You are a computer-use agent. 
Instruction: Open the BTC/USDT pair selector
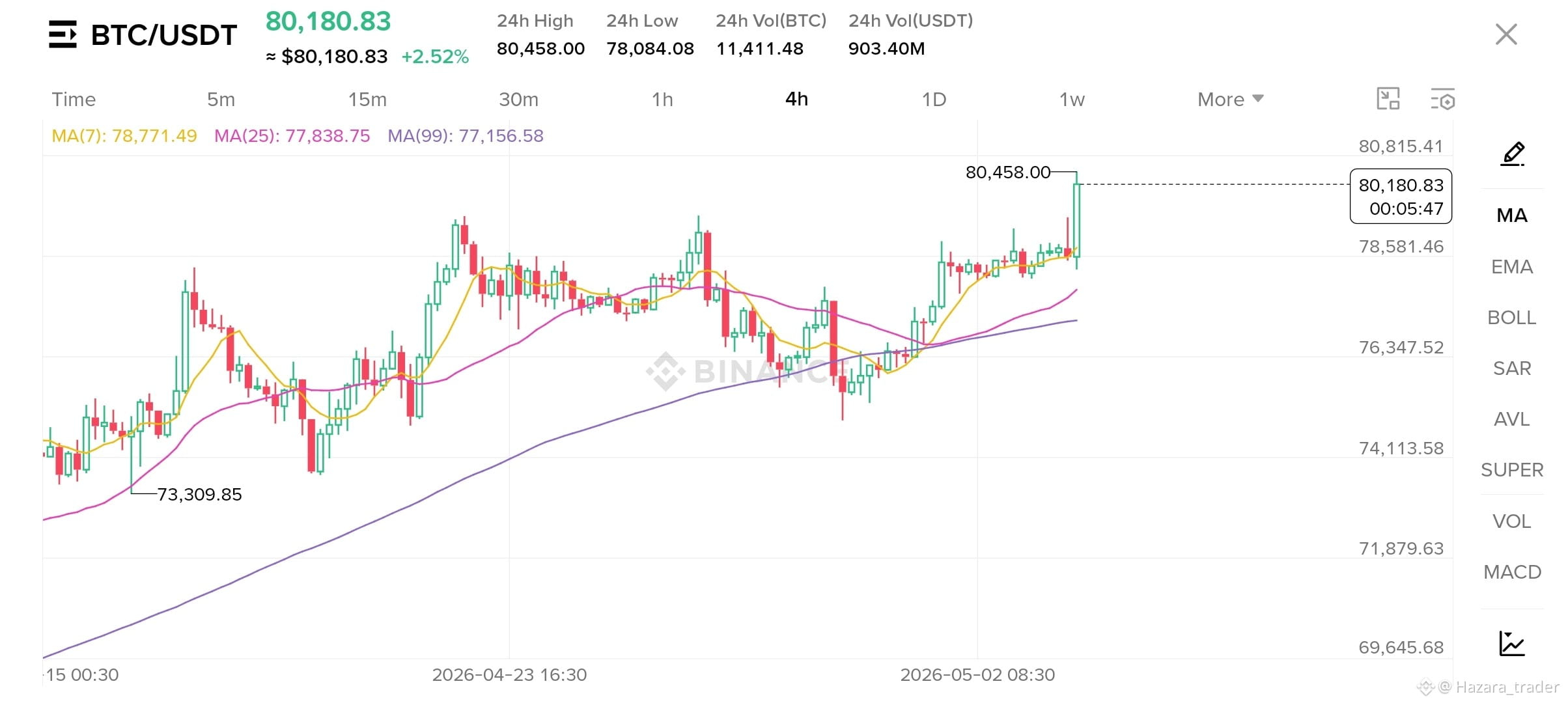[163, 35]
